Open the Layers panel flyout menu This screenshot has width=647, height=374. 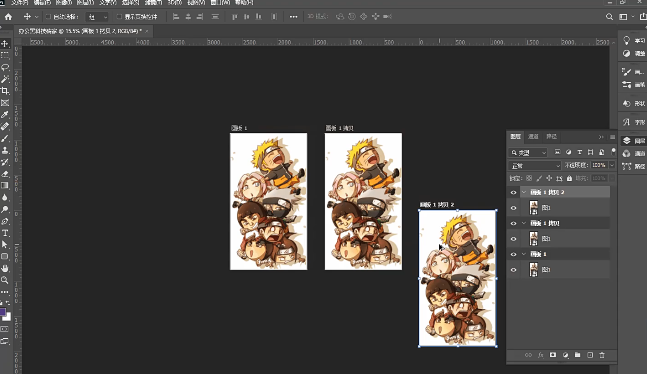click(x=612, y=137)
